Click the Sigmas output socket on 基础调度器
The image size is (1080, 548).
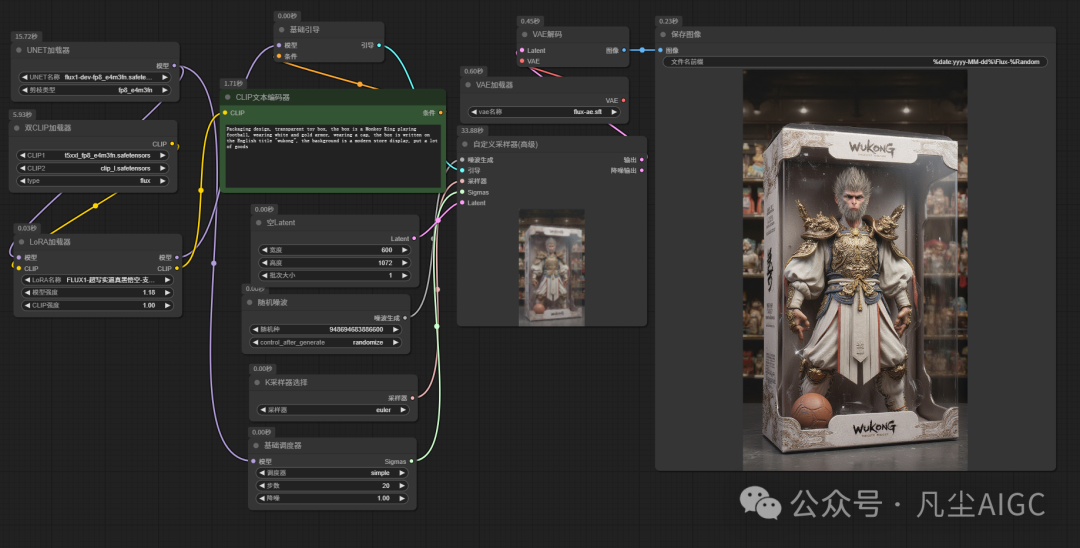(412, 461)
